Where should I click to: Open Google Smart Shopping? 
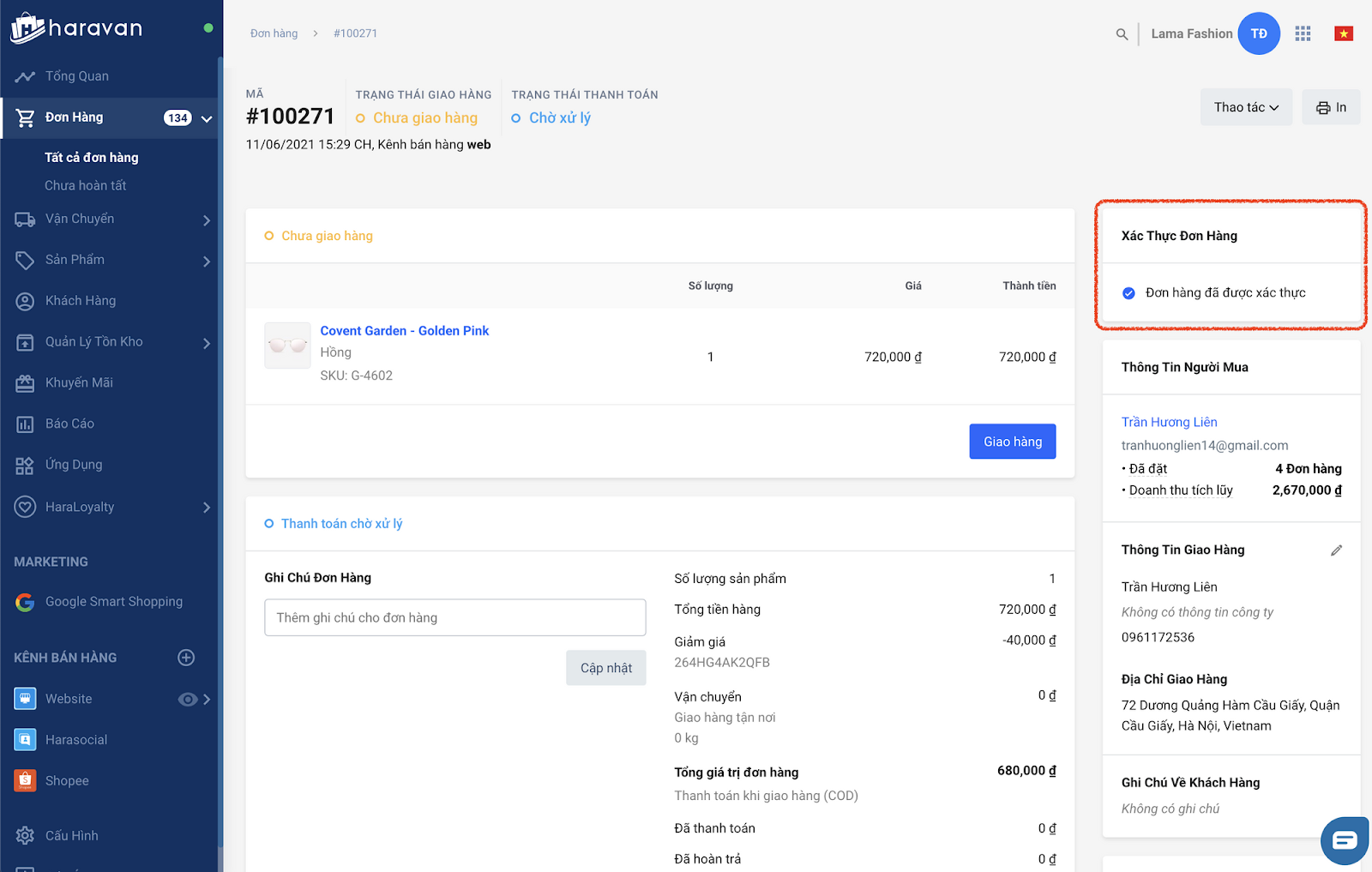(x=113, y=602)
